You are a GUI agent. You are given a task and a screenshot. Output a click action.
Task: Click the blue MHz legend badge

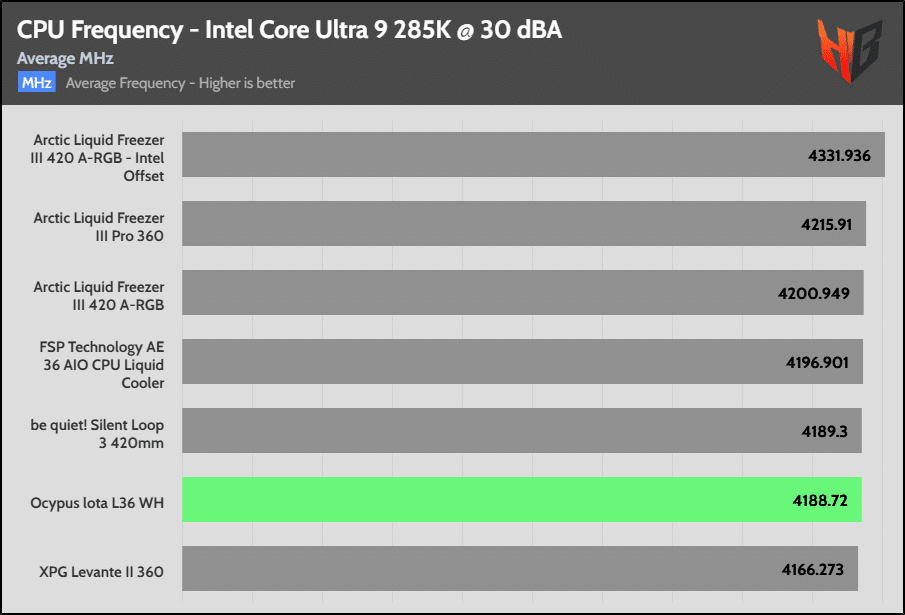(x=37, y=82)
